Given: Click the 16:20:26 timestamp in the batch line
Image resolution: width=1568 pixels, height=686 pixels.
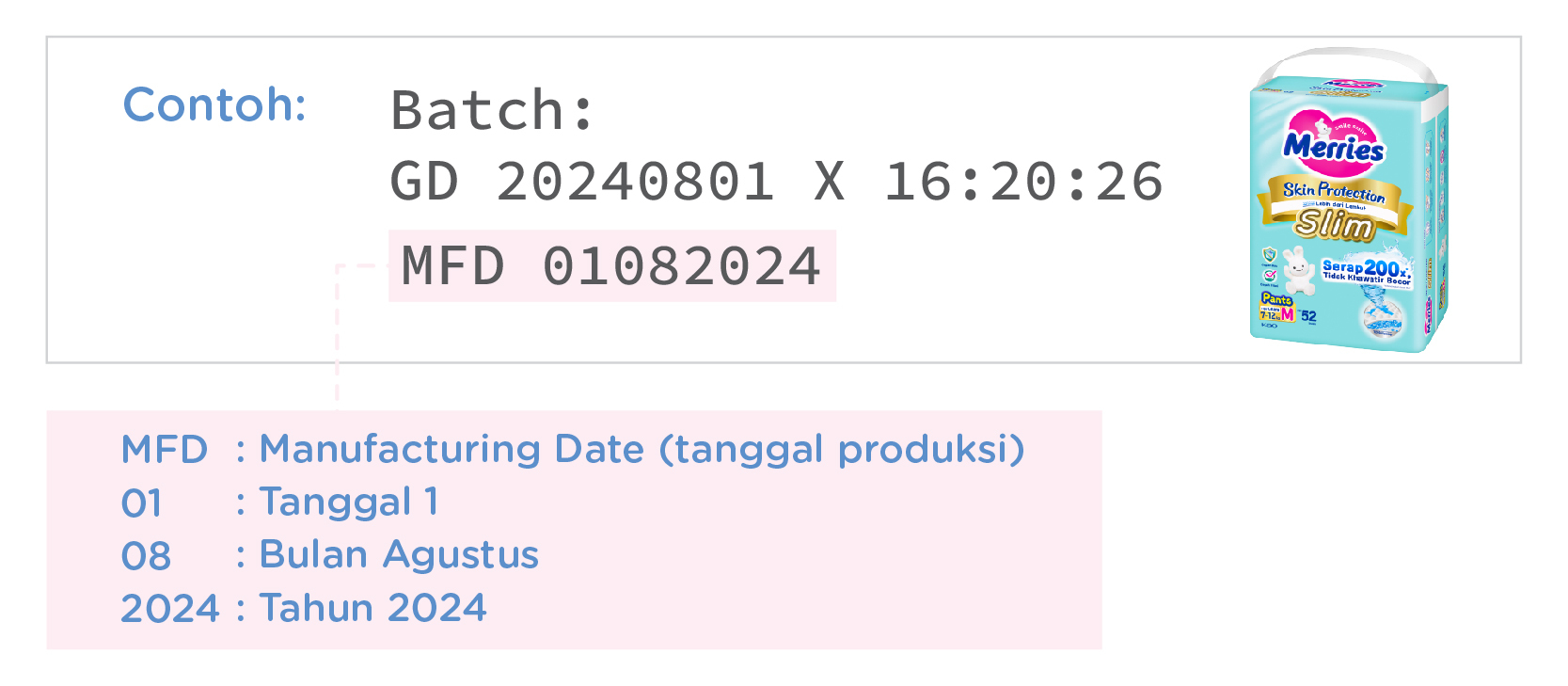Looking at the screenshot, I should point(1023,182).
